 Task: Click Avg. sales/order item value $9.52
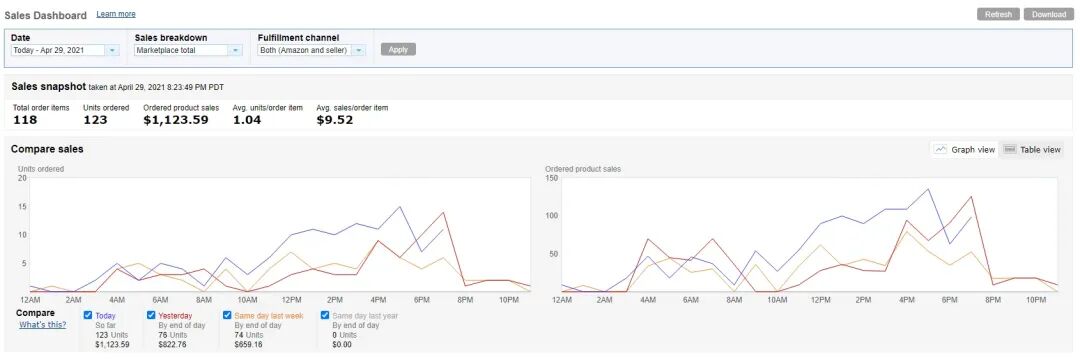[335, 120]
